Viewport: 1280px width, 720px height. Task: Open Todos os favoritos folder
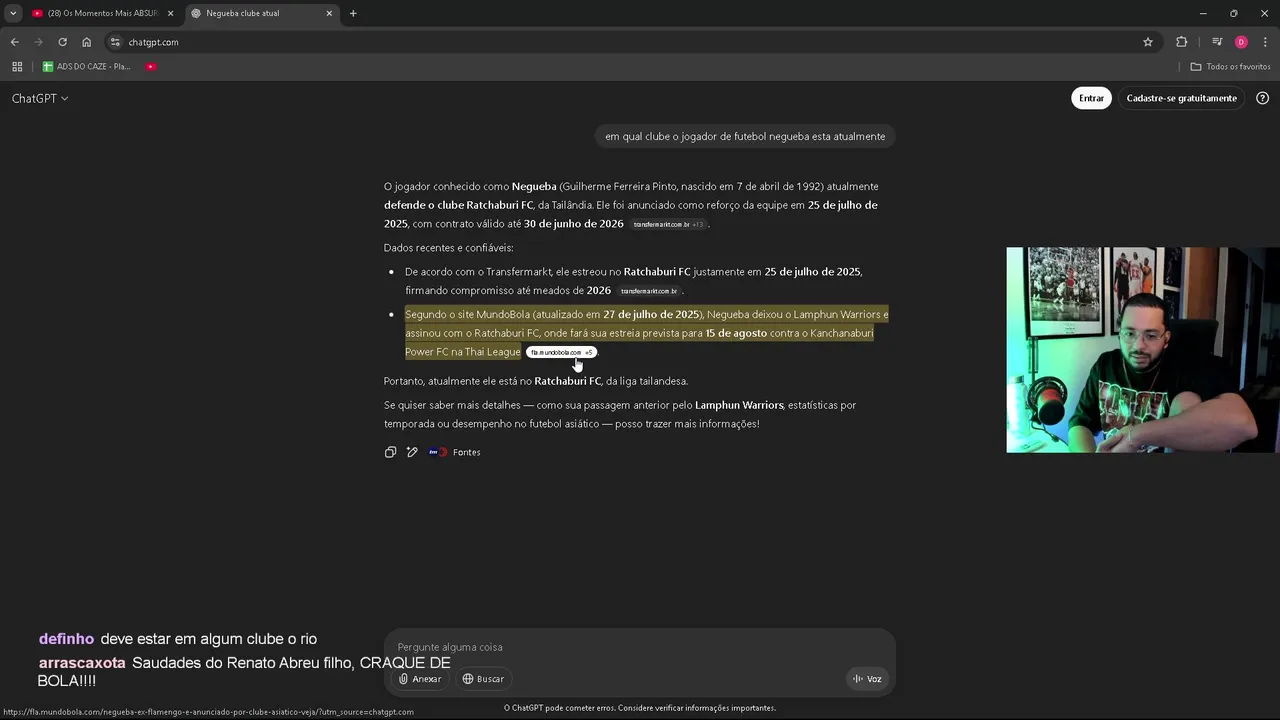(1230, 67)
